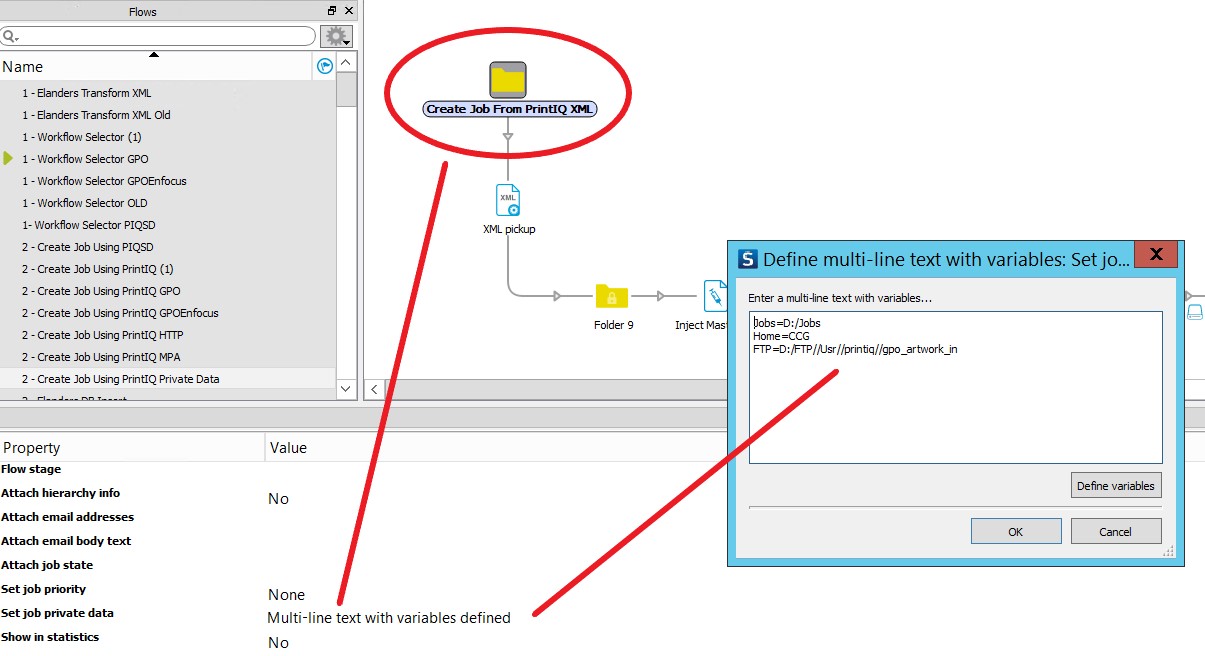Click Multi-line text with variables defined value
This screenshot has width=1205, height=656.
pos(389,618)
